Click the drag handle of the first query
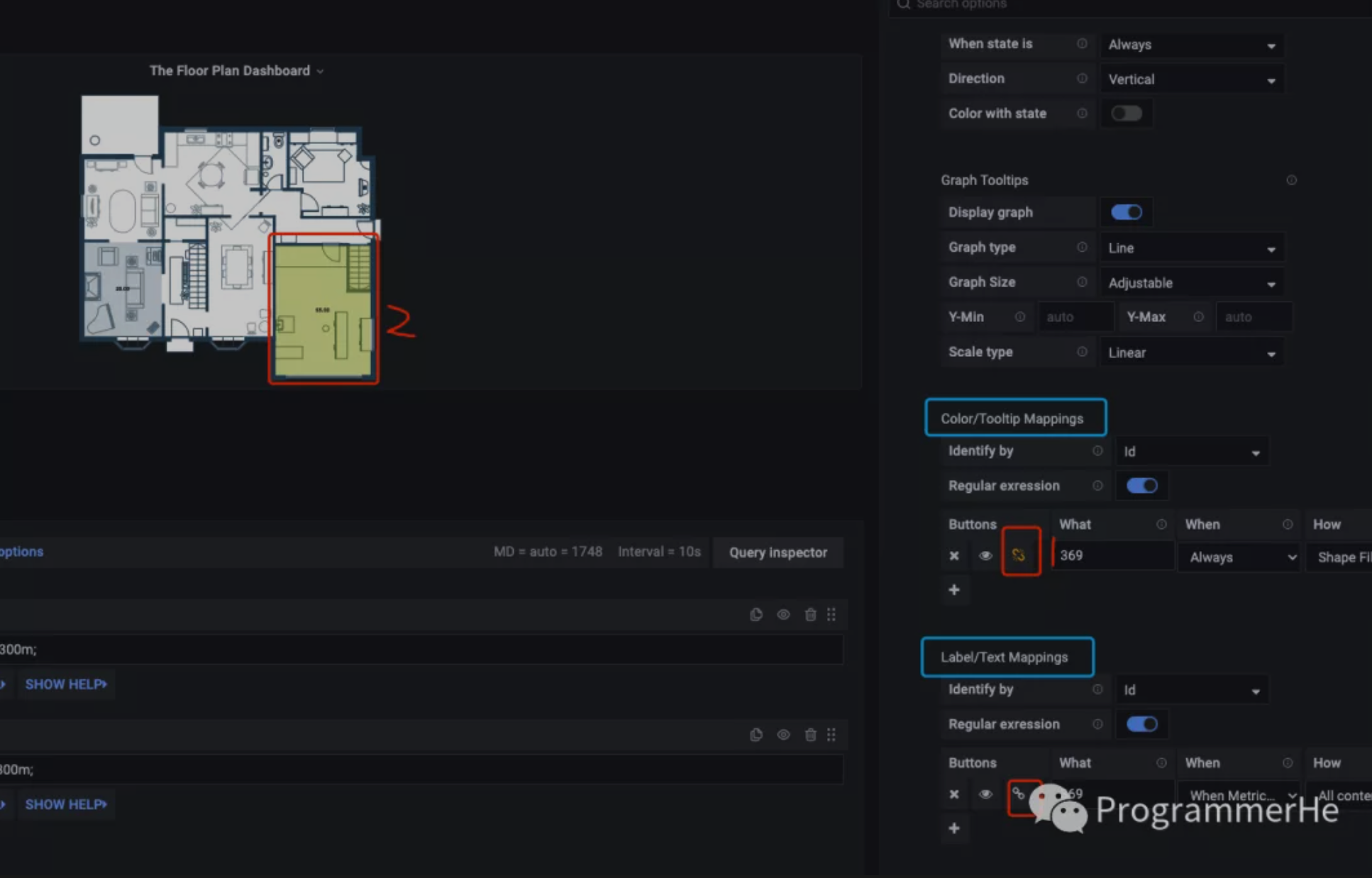The width and height of the screenshot is (1372, 878). 831,615
